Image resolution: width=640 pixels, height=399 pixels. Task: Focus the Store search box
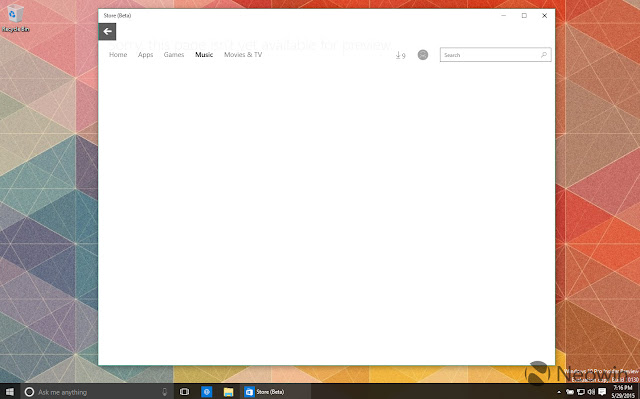496,55
